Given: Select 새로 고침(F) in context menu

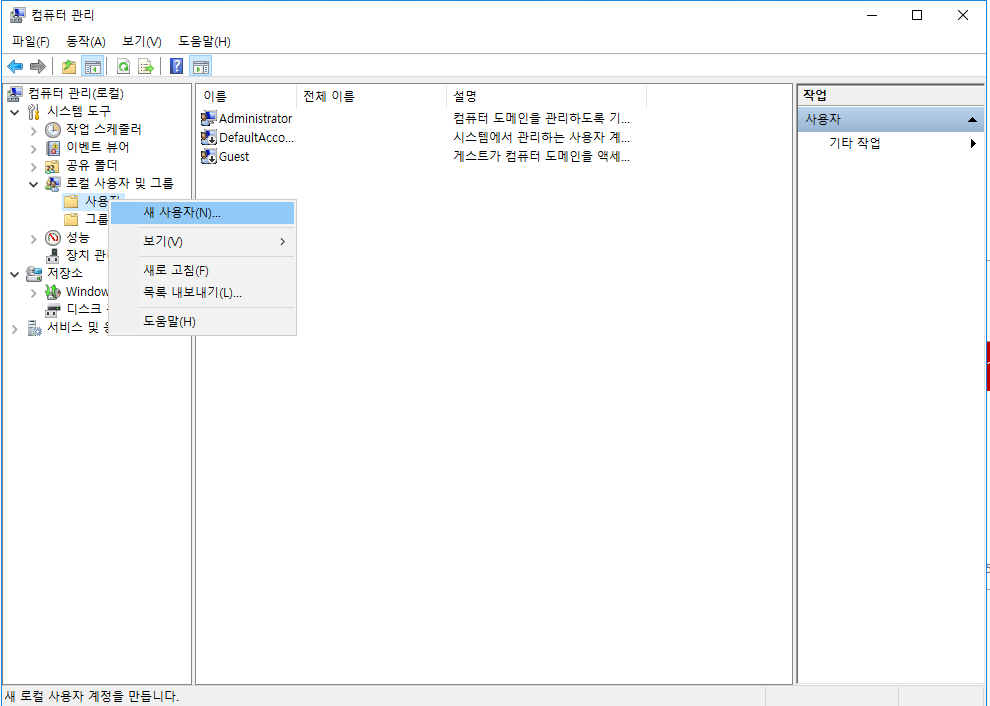Looking at the screenshot, I should pyautogui.click(x=203, y=270).
